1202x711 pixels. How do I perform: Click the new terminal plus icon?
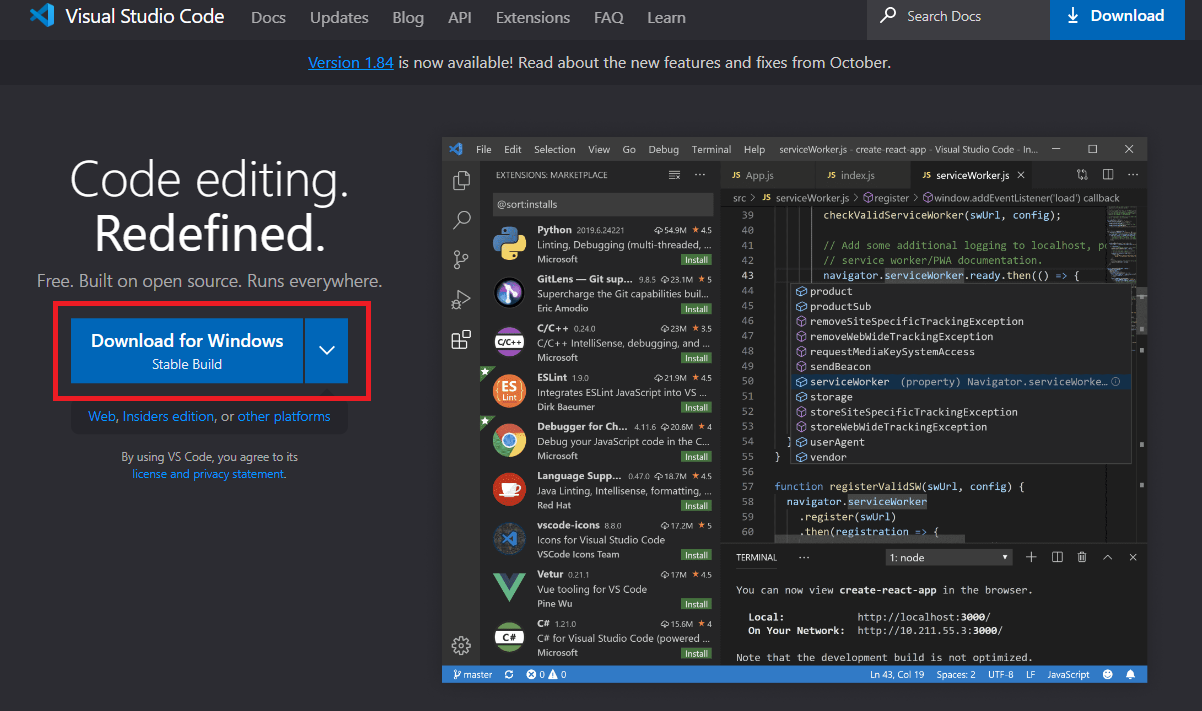(x=1031, y=557)
